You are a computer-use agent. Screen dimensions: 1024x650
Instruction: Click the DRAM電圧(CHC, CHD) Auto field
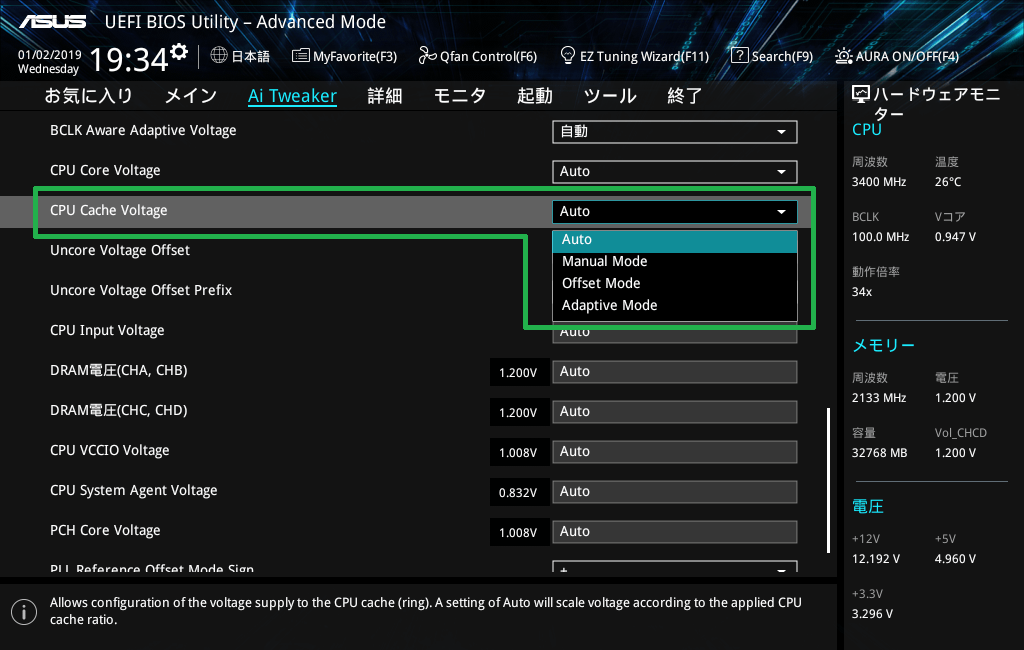pos(675,412)
